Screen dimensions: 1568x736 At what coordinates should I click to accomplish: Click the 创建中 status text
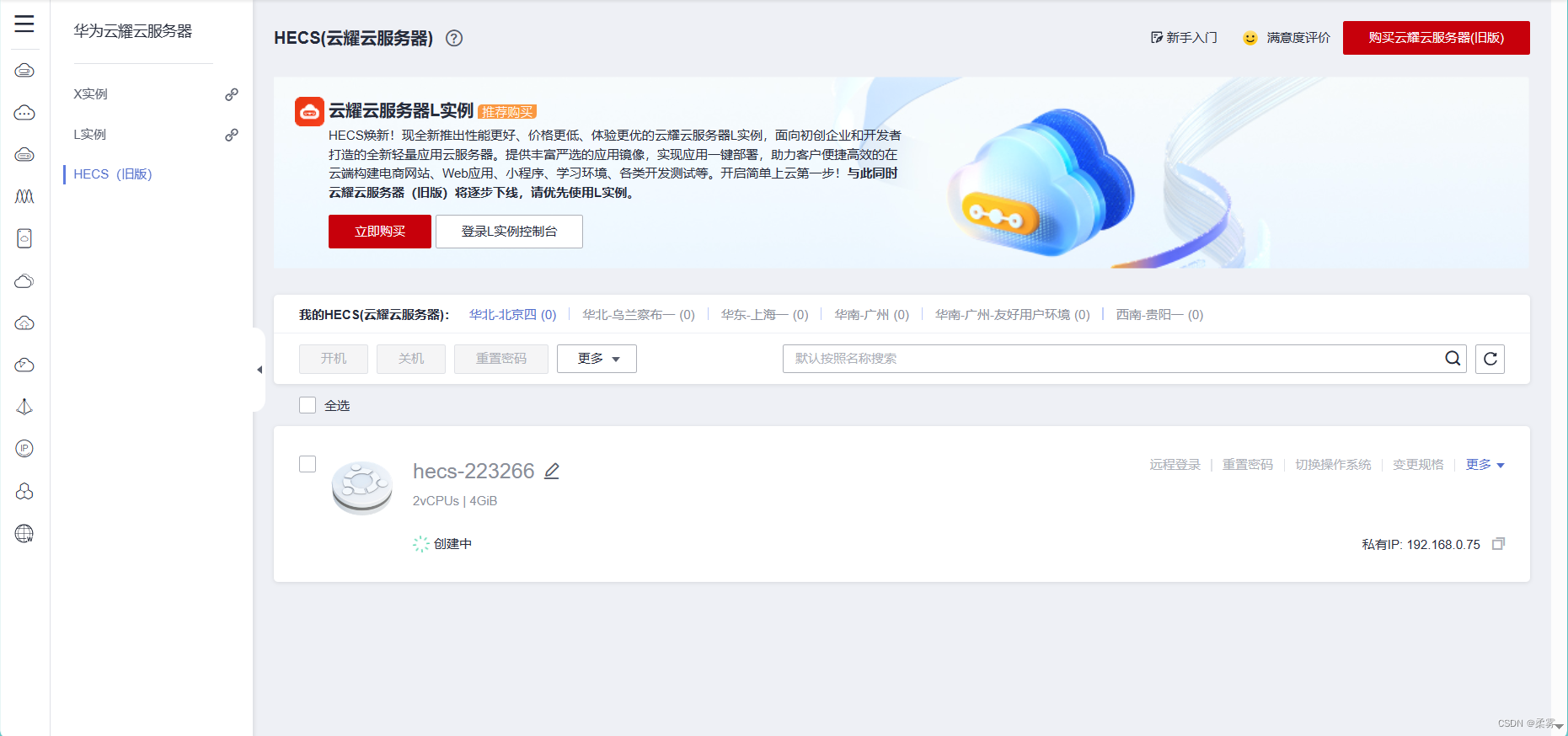[452, 544]
